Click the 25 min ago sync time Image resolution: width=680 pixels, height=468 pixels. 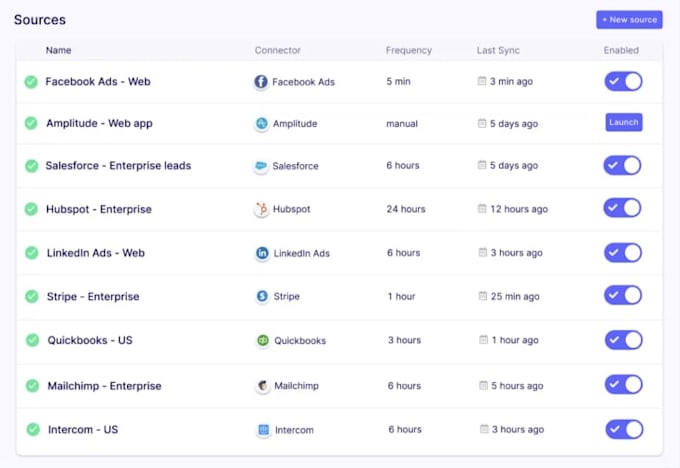pyautogui.click(x=515, y=296)
